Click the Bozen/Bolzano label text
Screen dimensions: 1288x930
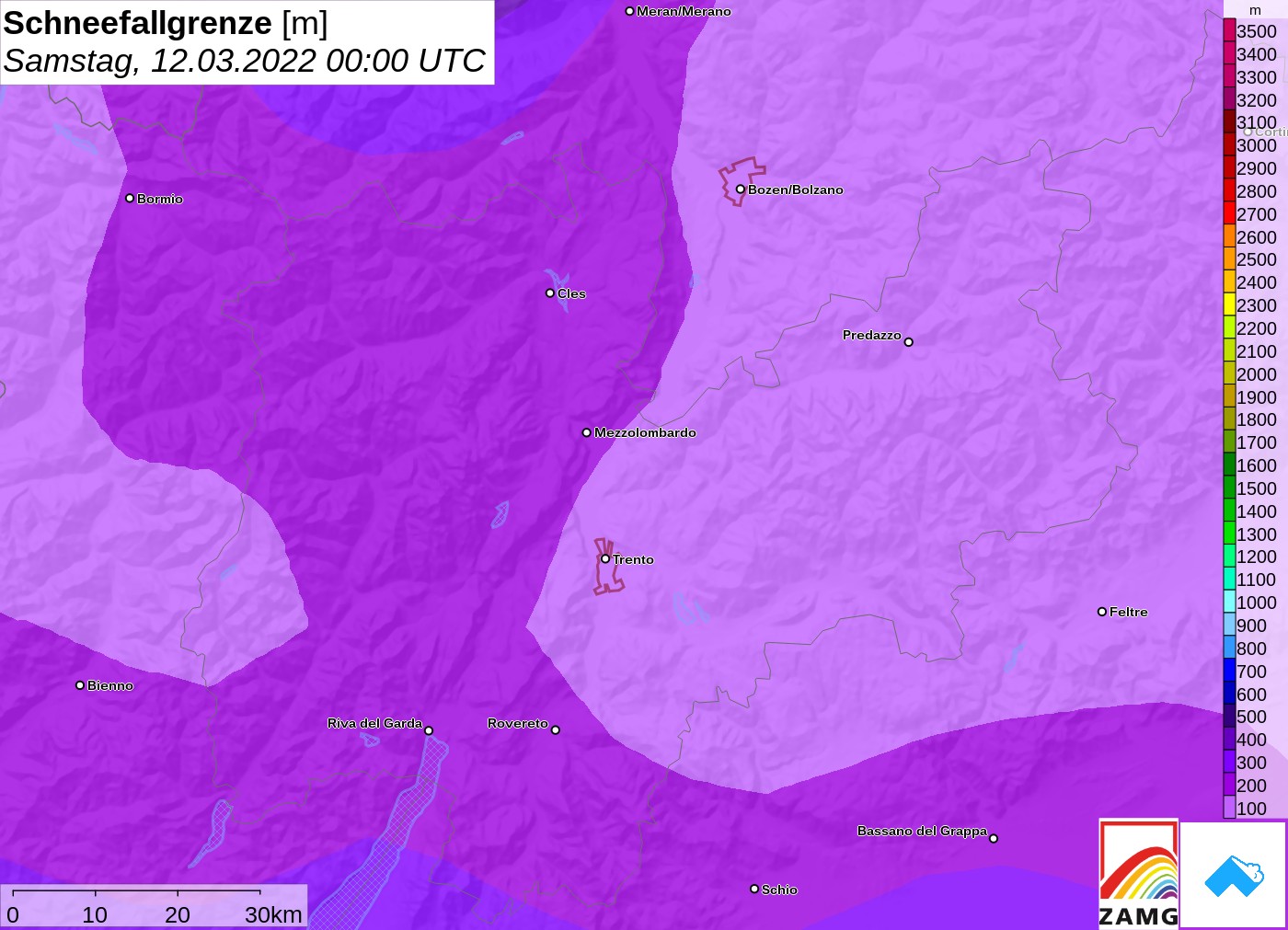pyautogui.click(x=796, y=189)
